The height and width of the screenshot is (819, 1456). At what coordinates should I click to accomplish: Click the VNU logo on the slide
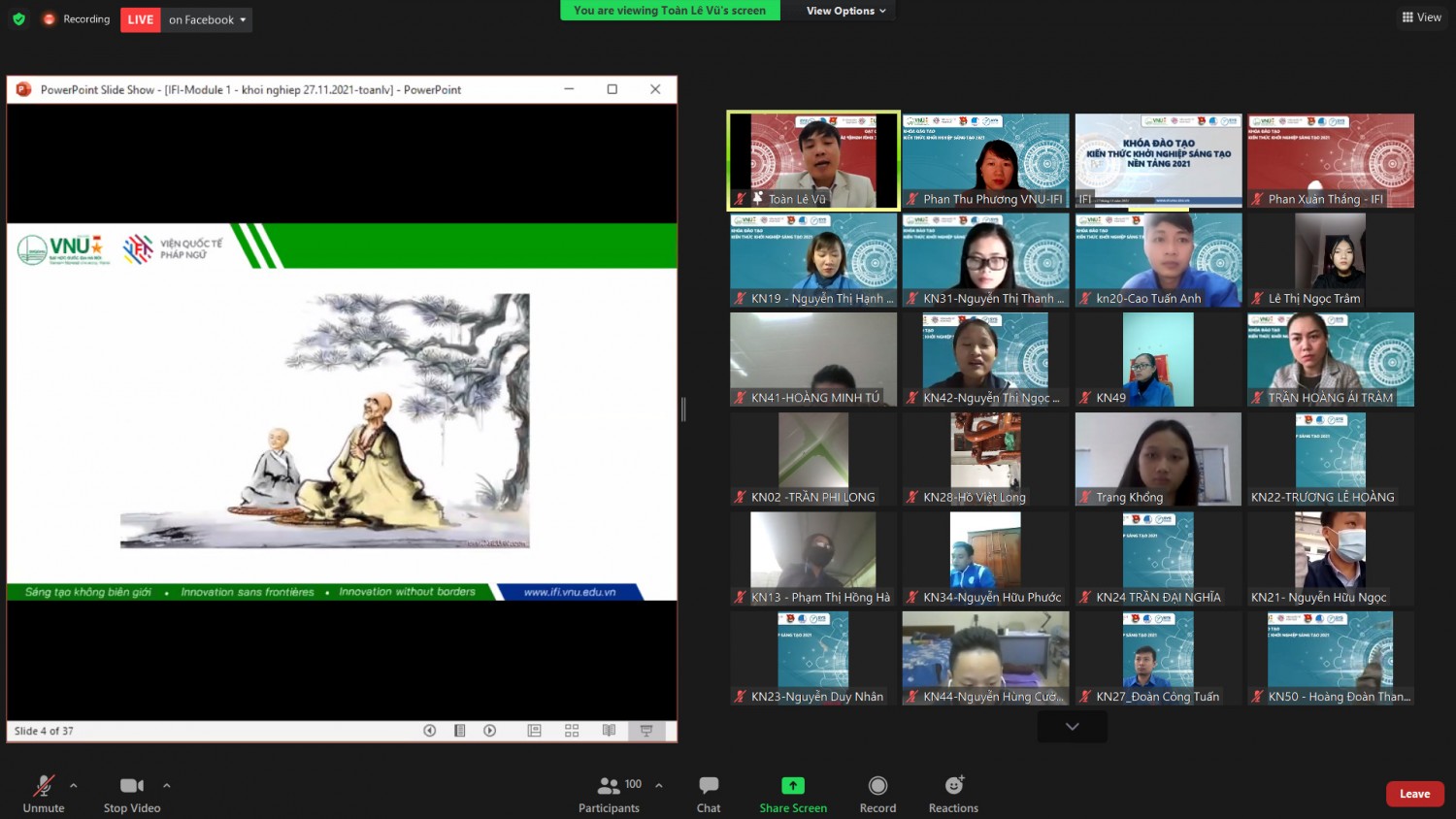(64, 249)
